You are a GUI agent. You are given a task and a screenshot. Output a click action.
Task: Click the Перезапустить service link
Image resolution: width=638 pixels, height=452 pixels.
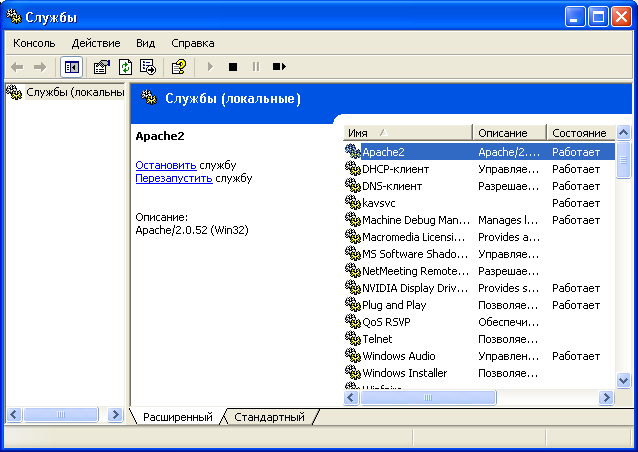point(174,178)
